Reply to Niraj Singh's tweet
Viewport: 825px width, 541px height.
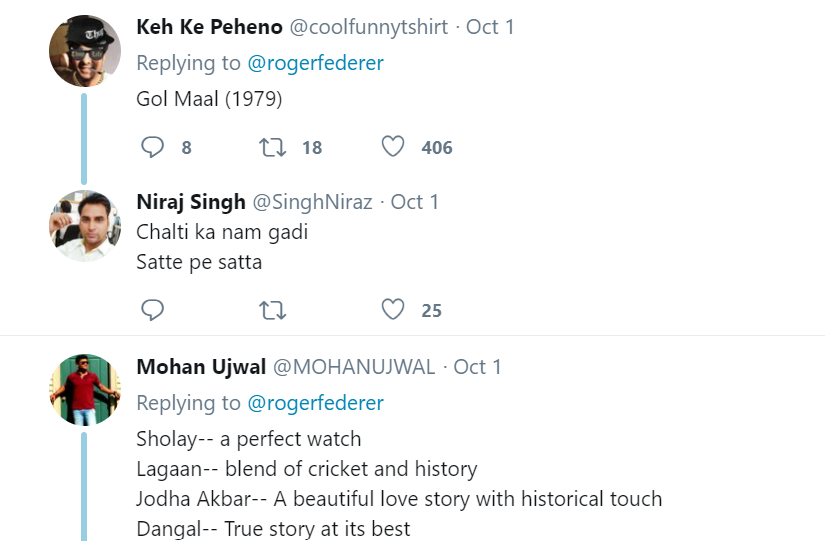152,310
